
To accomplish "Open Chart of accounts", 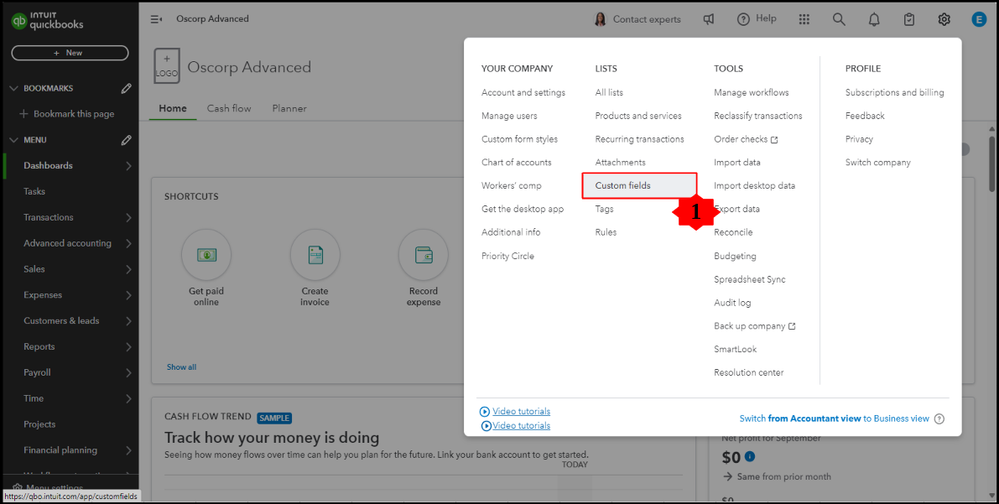I will pyautogui.click(x=516, y=162).
